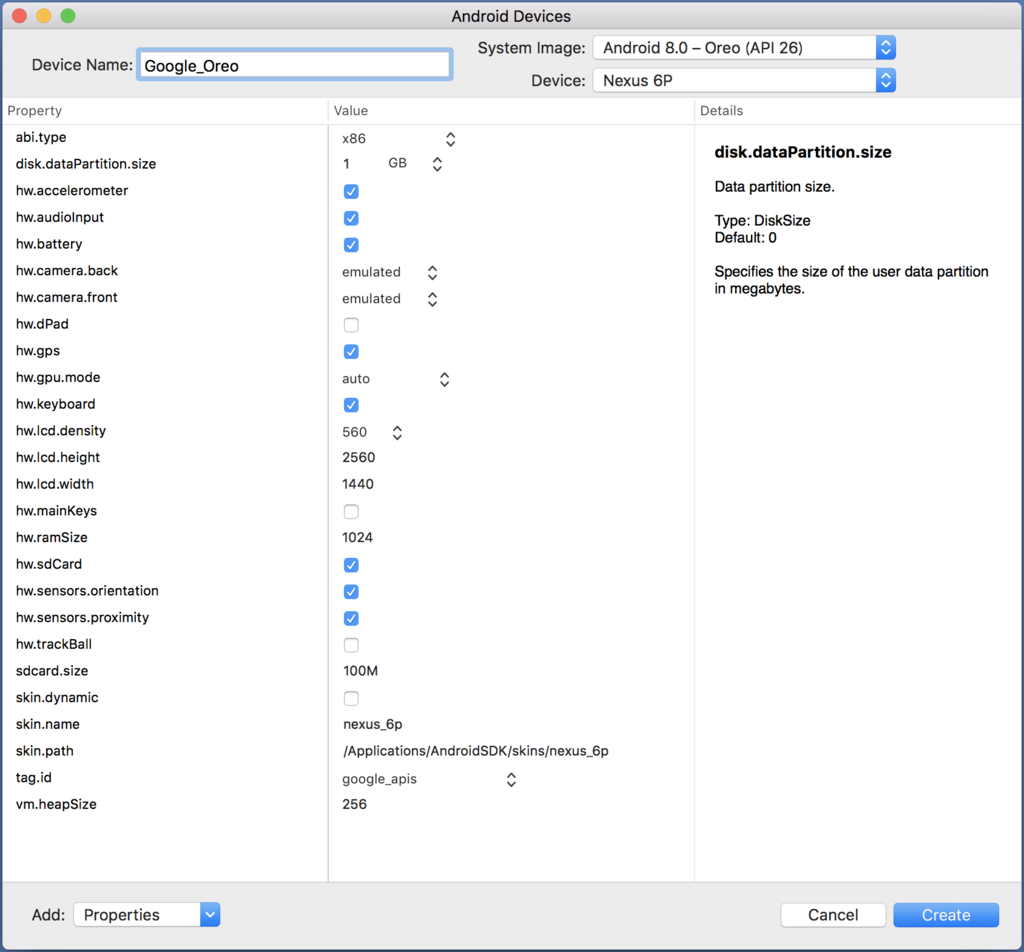Open hw.camera.front emulated selector
1024x952 pixels.
click(x=390, y=299)
